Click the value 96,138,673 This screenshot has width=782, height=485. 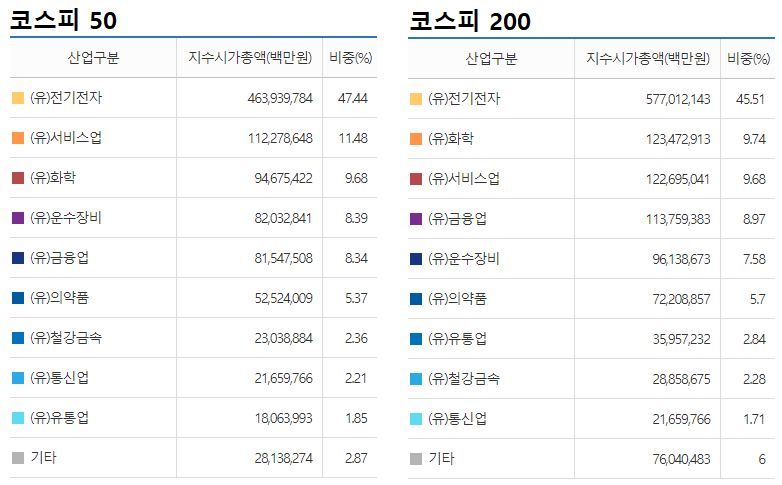click(681, 259)
